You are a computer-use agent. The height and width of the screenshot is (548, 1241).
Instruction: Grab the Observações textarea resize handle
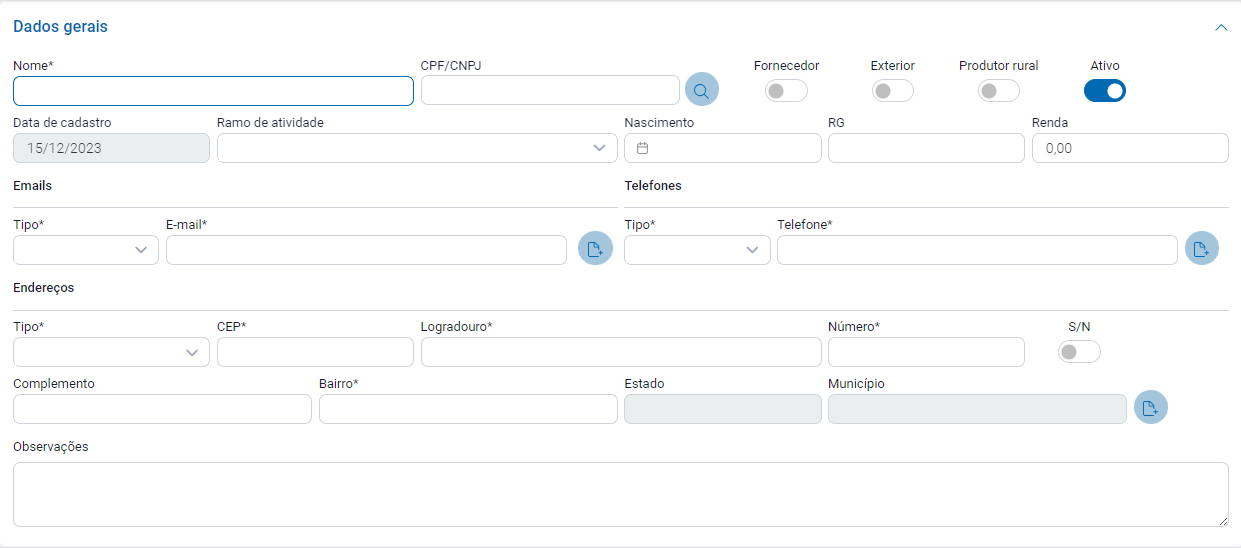tap(1223, 521)
